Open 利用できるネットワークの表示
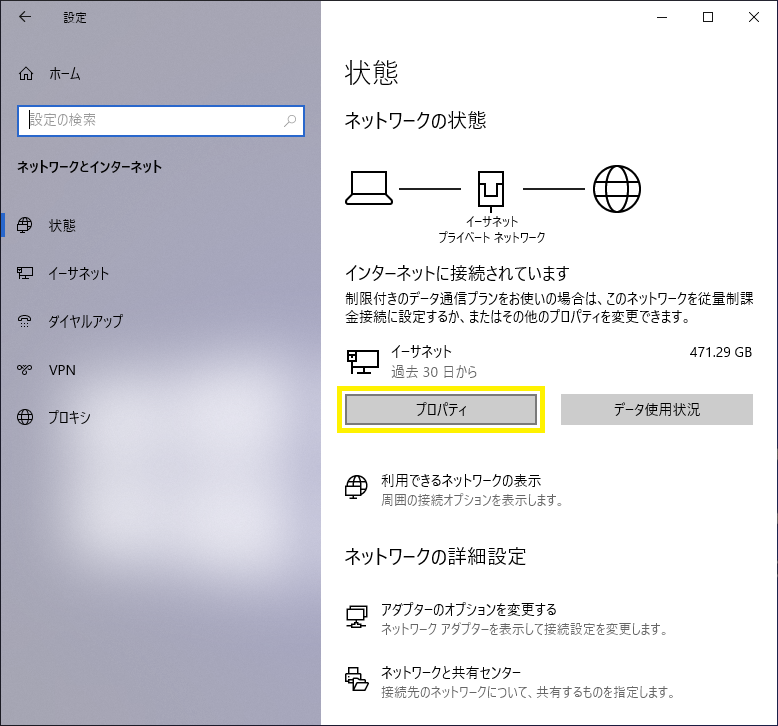The height and width of the screenshot is (726, 778). click(461, 480)
